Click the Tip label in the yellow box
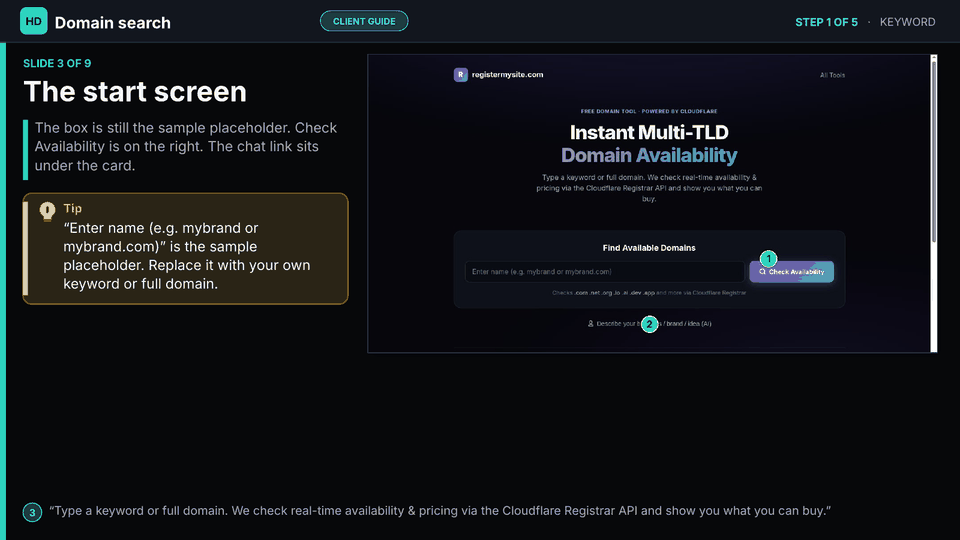 click(72, 208)
